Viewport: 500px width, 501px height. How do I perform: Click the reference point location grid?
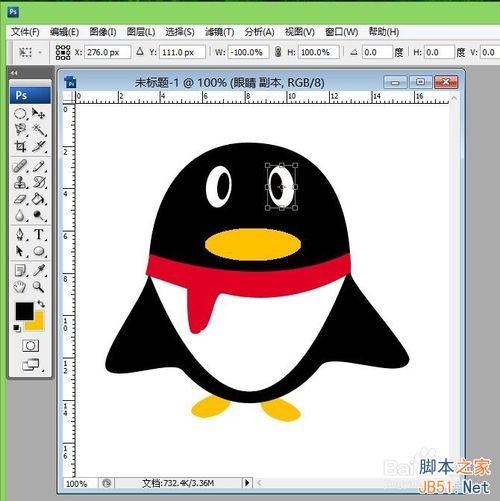[x=63, y=52]
